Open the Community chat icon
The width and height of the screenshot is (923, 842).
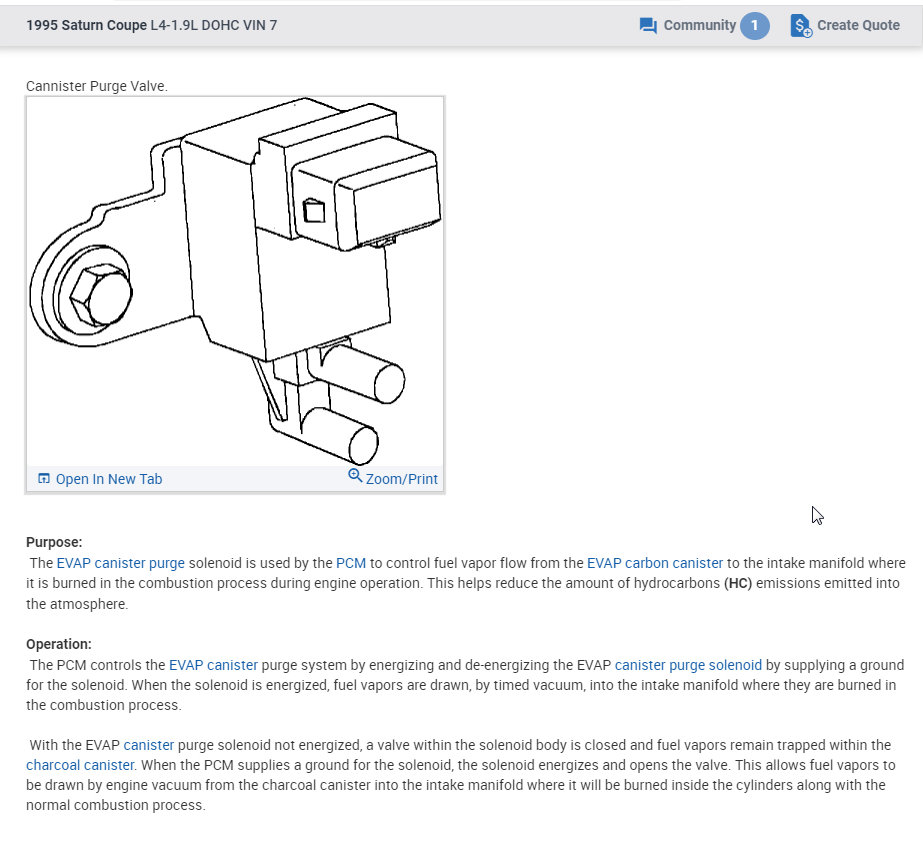648,26
